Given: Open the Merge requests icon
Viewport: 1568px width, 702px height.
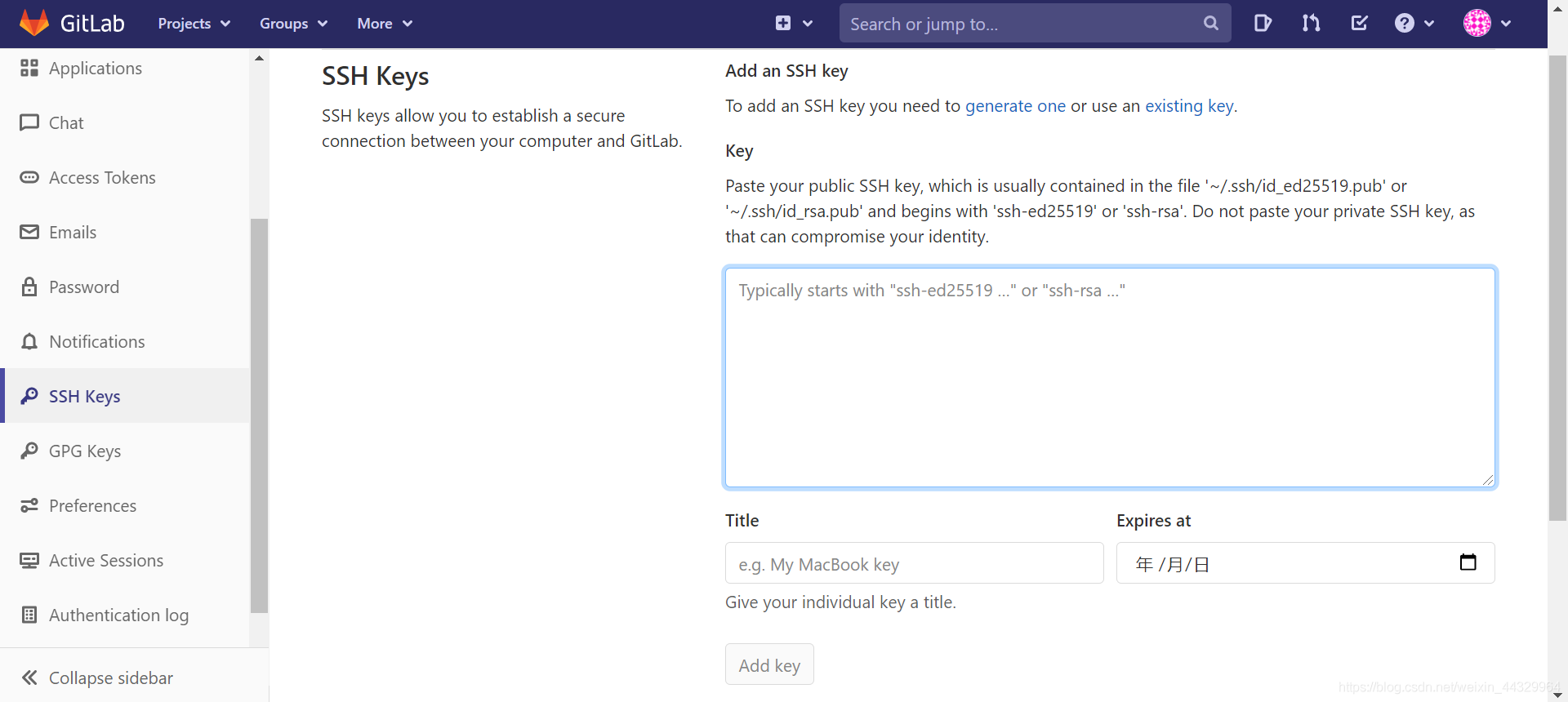Looking at the screenshot, I should (1311, 23).
